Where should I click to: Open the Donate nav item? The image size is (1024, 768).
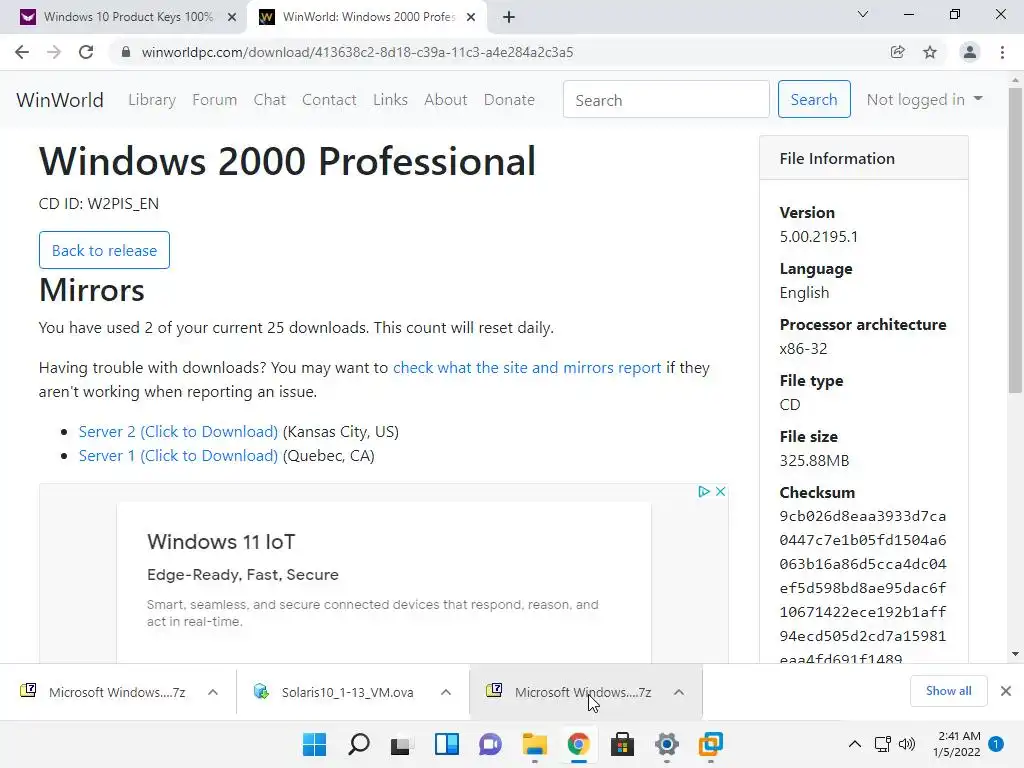click(509, 100)
